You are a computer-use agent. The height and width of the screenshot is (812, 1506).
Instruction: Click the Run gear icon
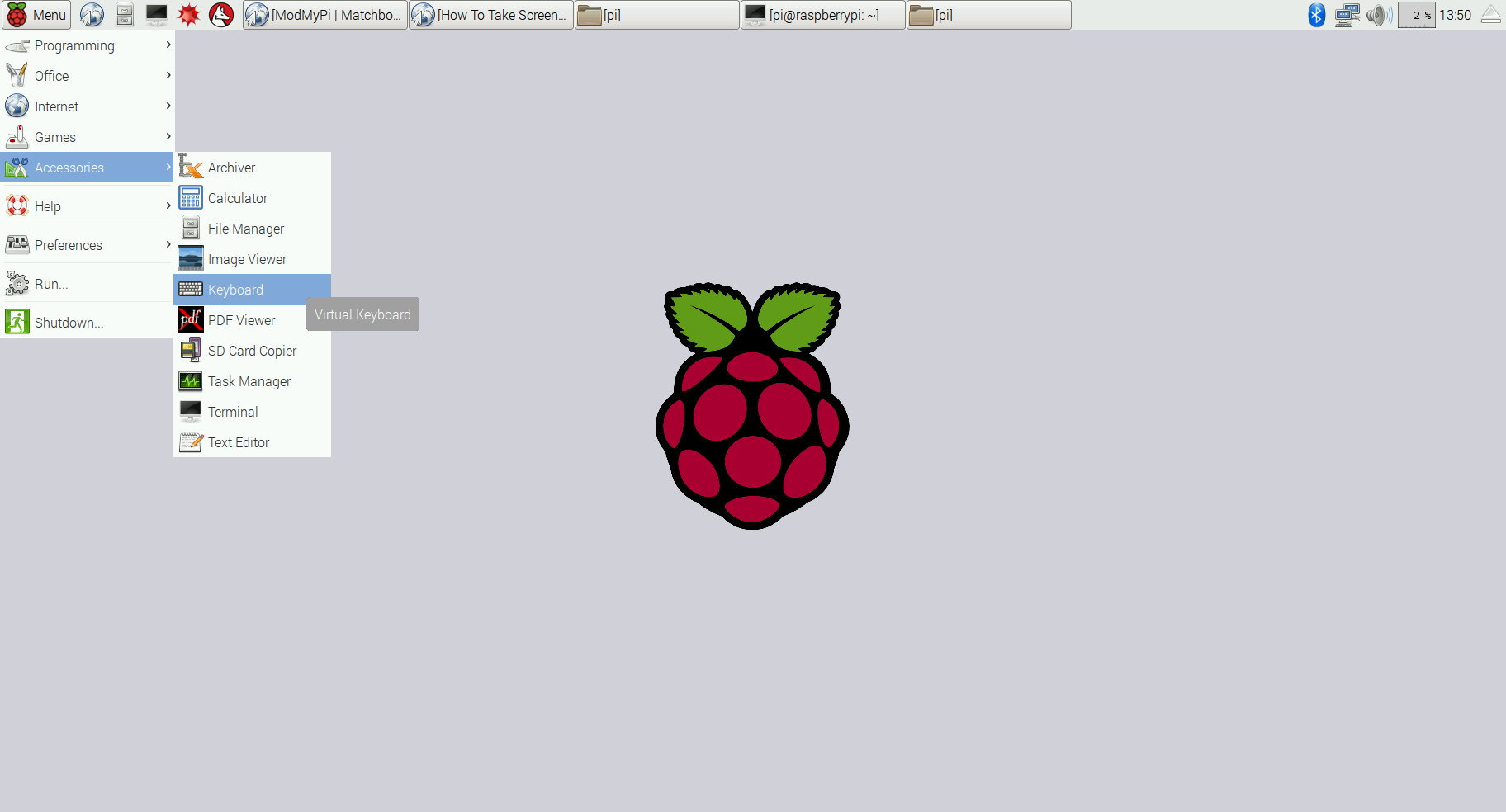tap(17, 284)
